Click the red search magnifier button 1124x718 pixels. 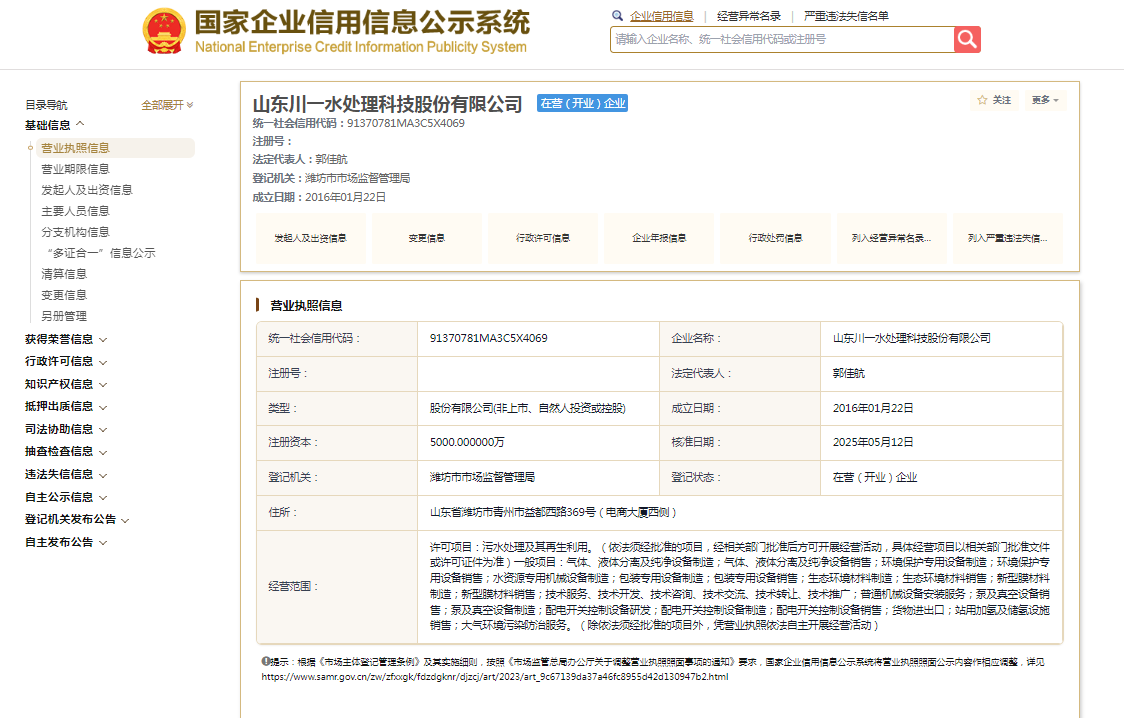point(967,39)
